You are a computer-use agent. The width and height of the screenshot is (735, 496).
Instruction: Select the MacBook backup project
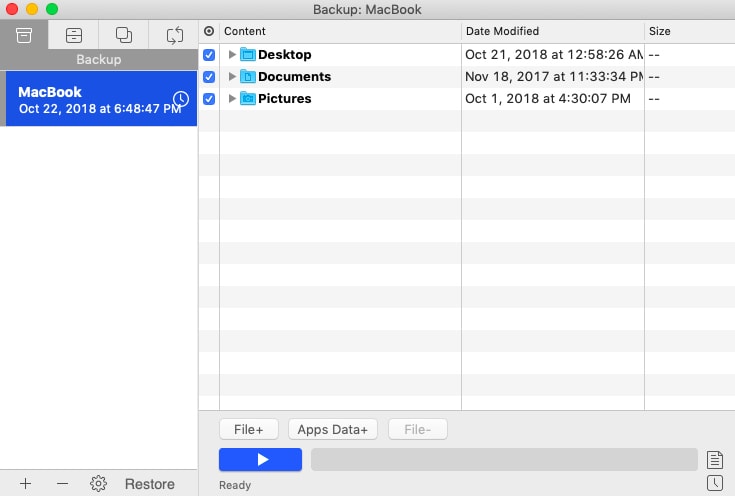[101, 99]
